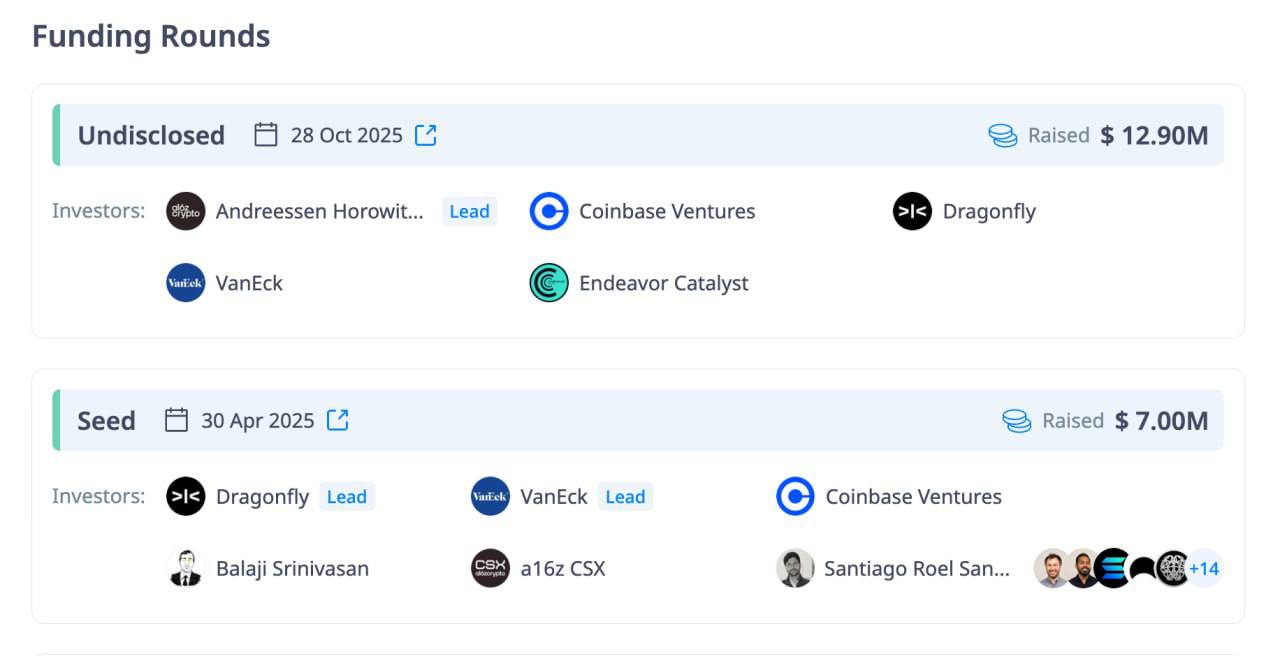The height and width of the screenshot is (656, 1280).
Task: Click Lead badge next to Andreessen Horowitz
Action: click(x=469, y=211)
